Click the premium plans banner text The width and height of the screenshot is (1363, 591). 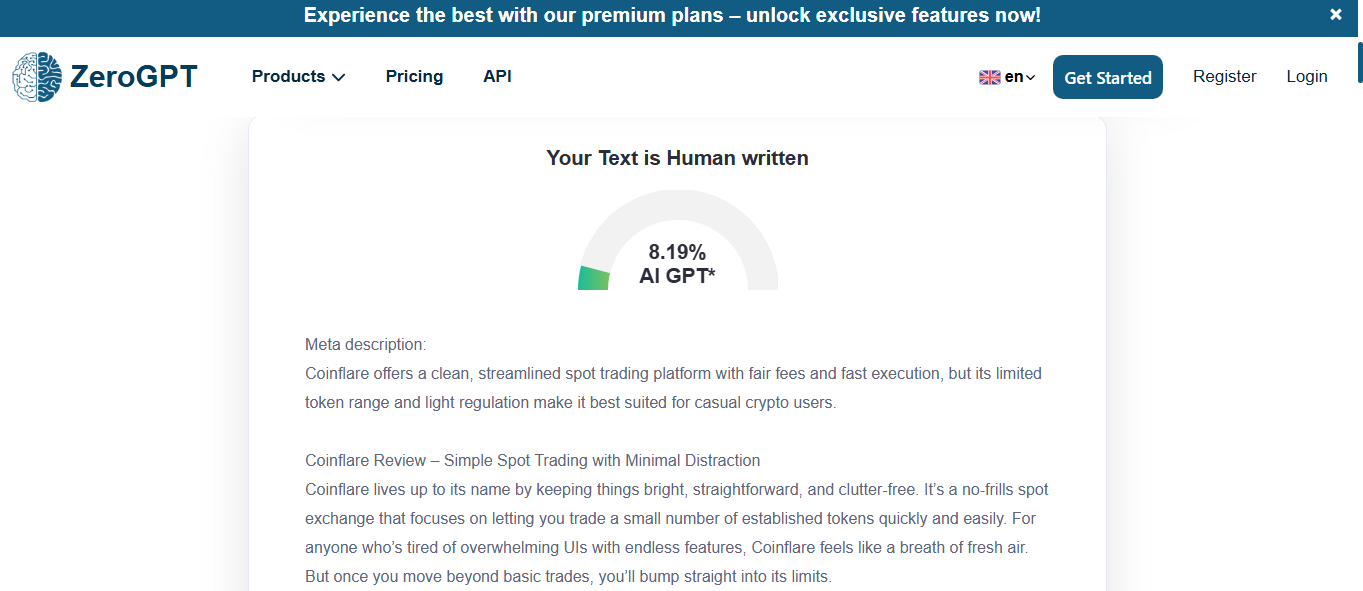[x=672, y=15]
